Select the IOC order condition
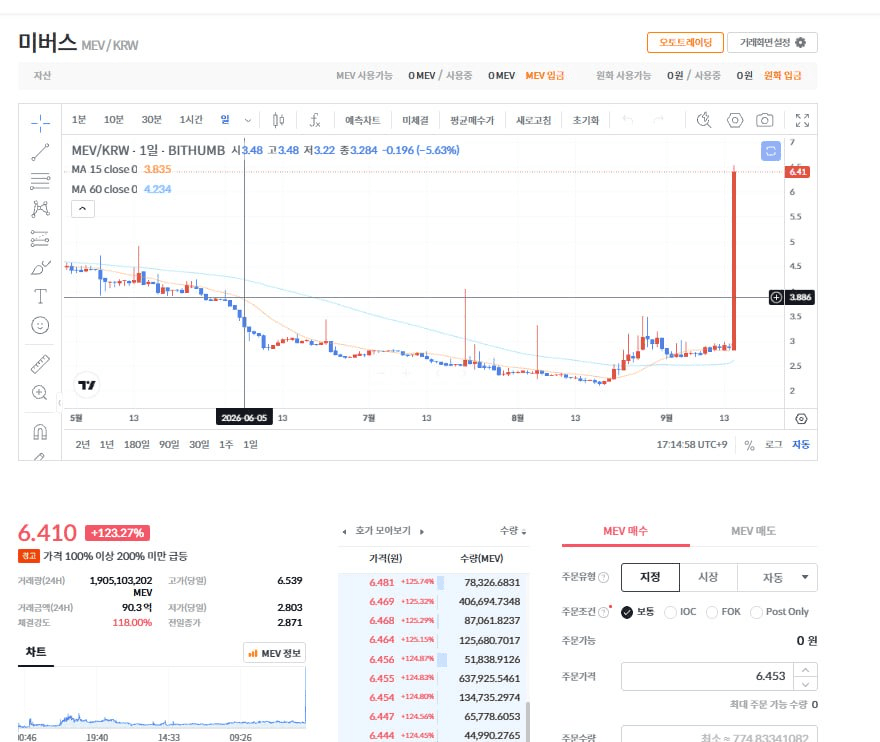The height and width of the screenshot is (742, 880). point(680,612)
